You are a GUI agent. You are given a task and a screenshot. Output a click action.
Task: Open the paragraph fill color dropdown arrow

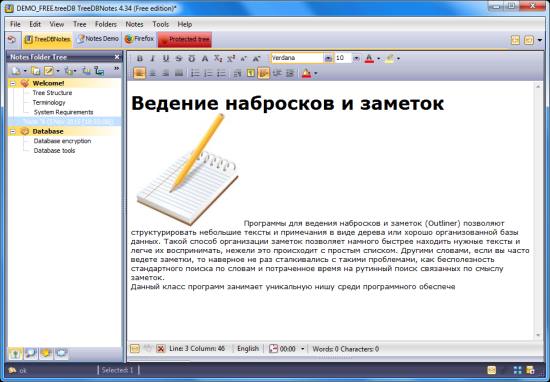point(316,73)
